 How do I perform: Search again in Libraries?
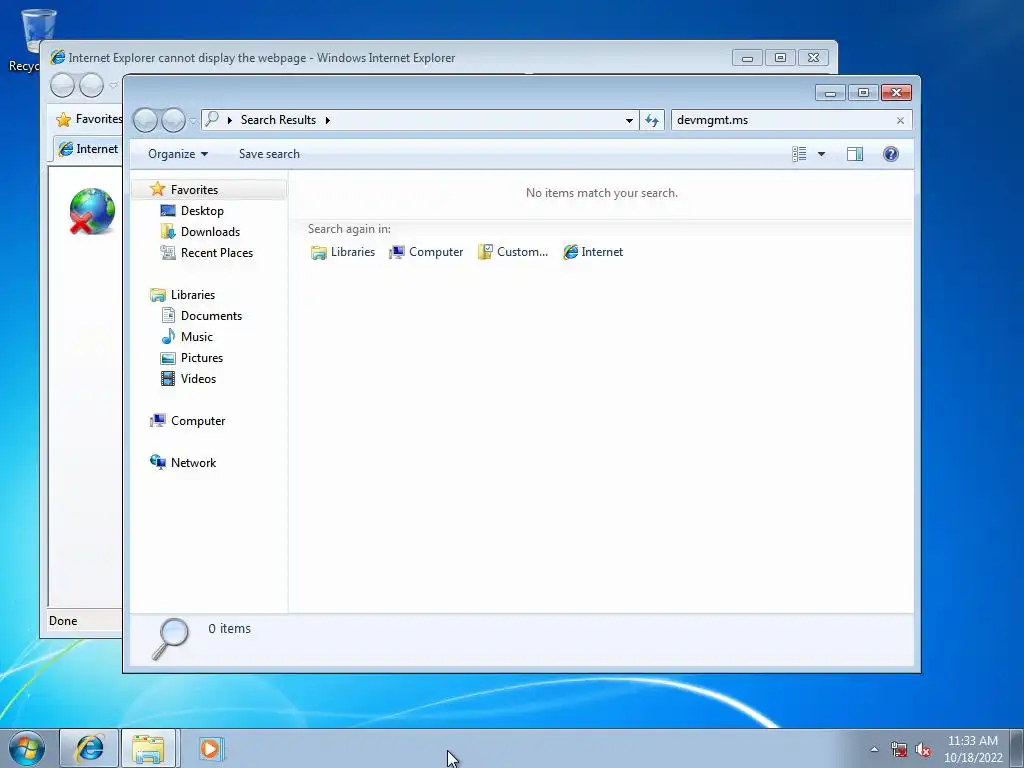(343, 252)
